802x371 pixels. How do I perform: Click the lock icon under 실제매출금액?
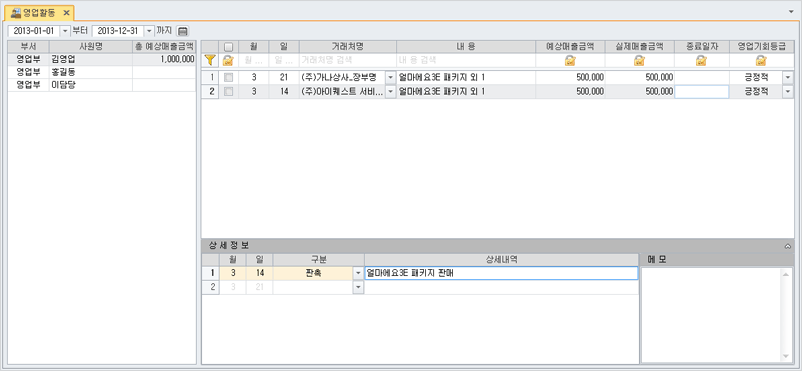(639, 61)
